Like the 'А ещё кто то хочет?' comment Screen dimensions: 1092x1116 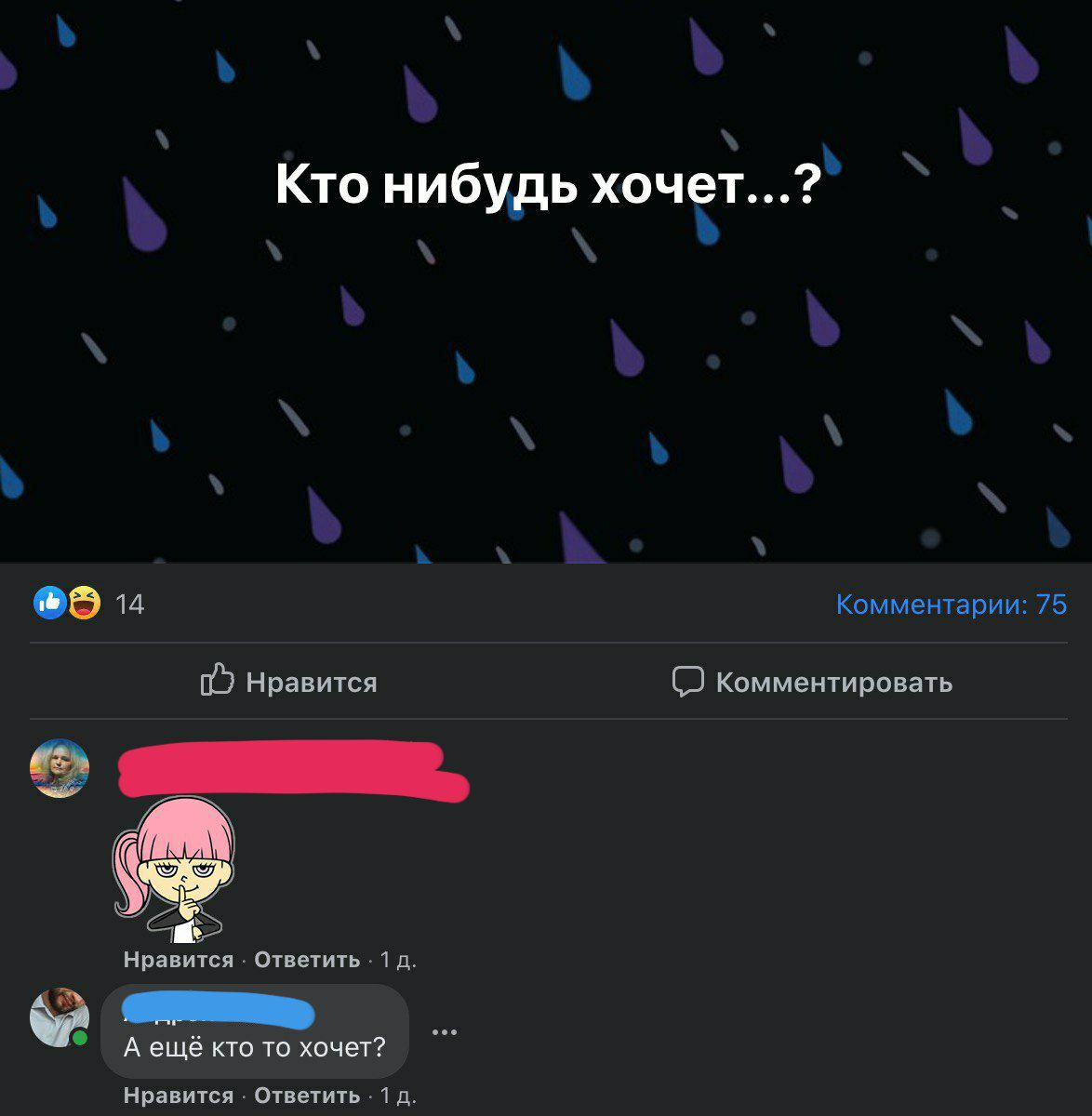(179, 1096)
